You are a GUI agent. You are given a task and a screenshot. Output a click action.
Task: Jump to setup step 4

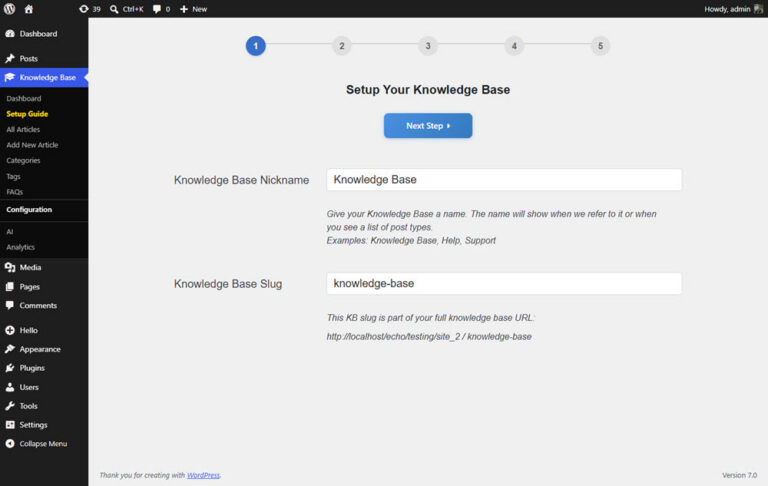[x=514, y=46]
